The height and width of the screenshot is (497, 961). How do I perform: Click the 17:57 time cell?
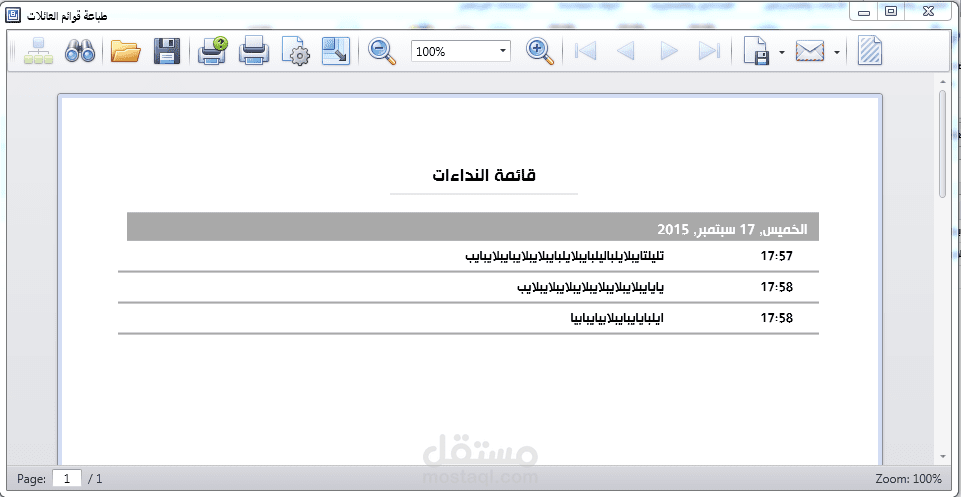click(x=777, y=256)
